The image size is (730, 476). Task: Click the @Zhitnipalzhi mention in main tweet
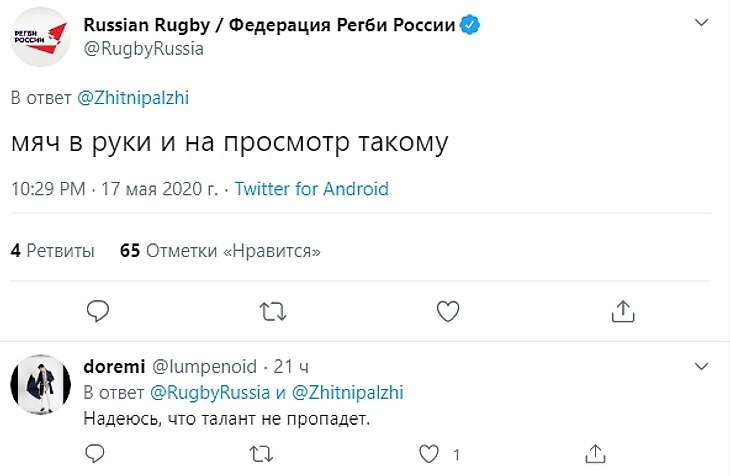[x=133, y=98]
